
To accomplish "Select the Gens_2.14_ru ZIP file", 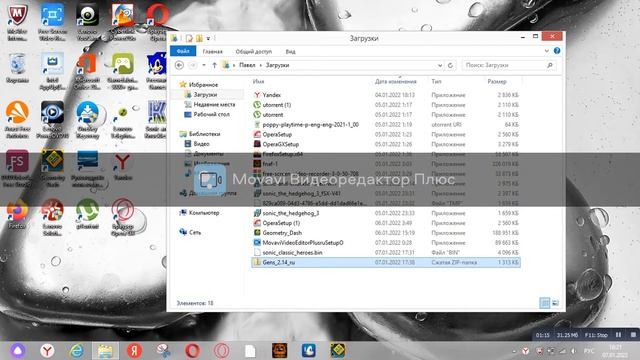I will pyautogui.click(x=386, y=262).
